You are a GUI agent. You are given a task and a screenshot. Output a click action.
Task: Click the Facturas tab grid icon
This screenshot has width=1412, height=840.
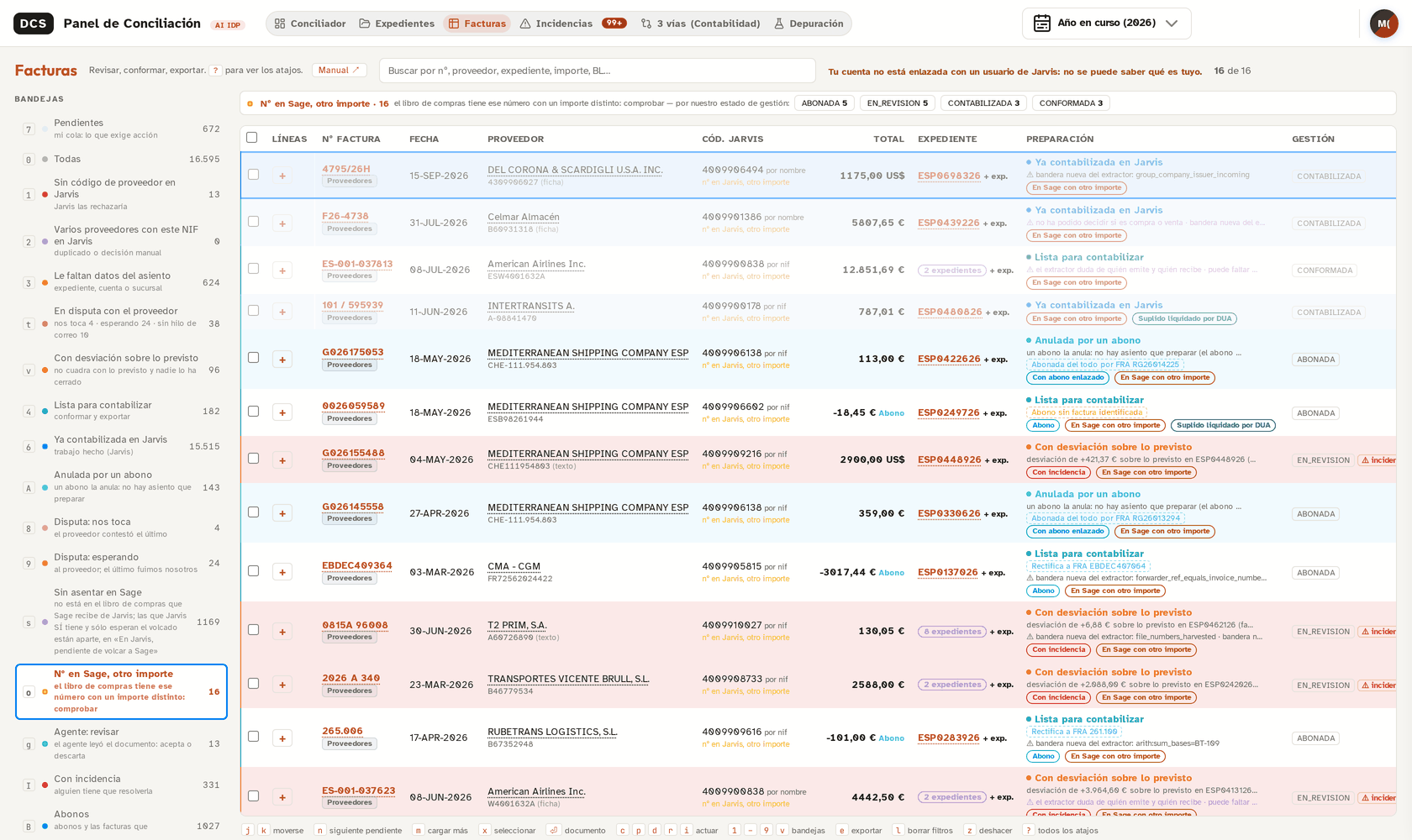pyautogui.click(x=454, y=24)
